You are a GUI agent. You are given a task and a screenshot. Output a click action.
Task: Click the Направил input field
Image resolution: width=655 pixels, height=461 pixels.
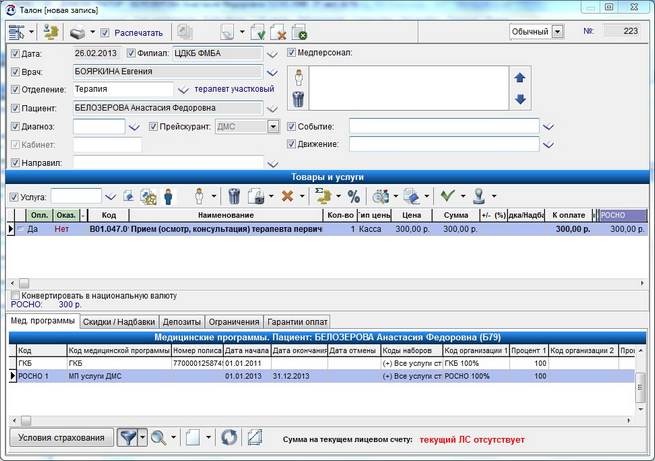[x=168, y=163]
